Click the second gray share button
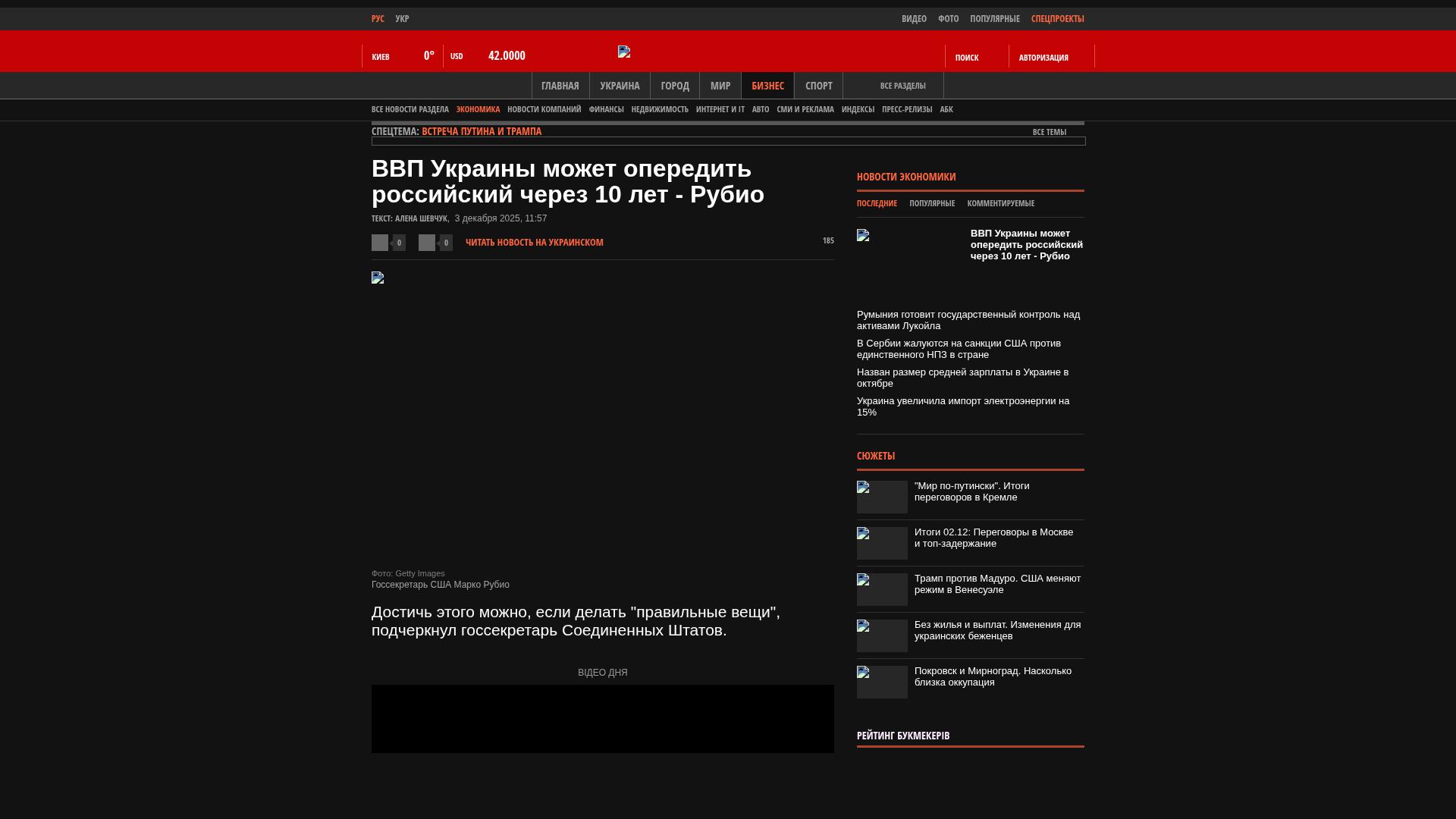This screenshot has width=1456, height=819. [427, 243]
